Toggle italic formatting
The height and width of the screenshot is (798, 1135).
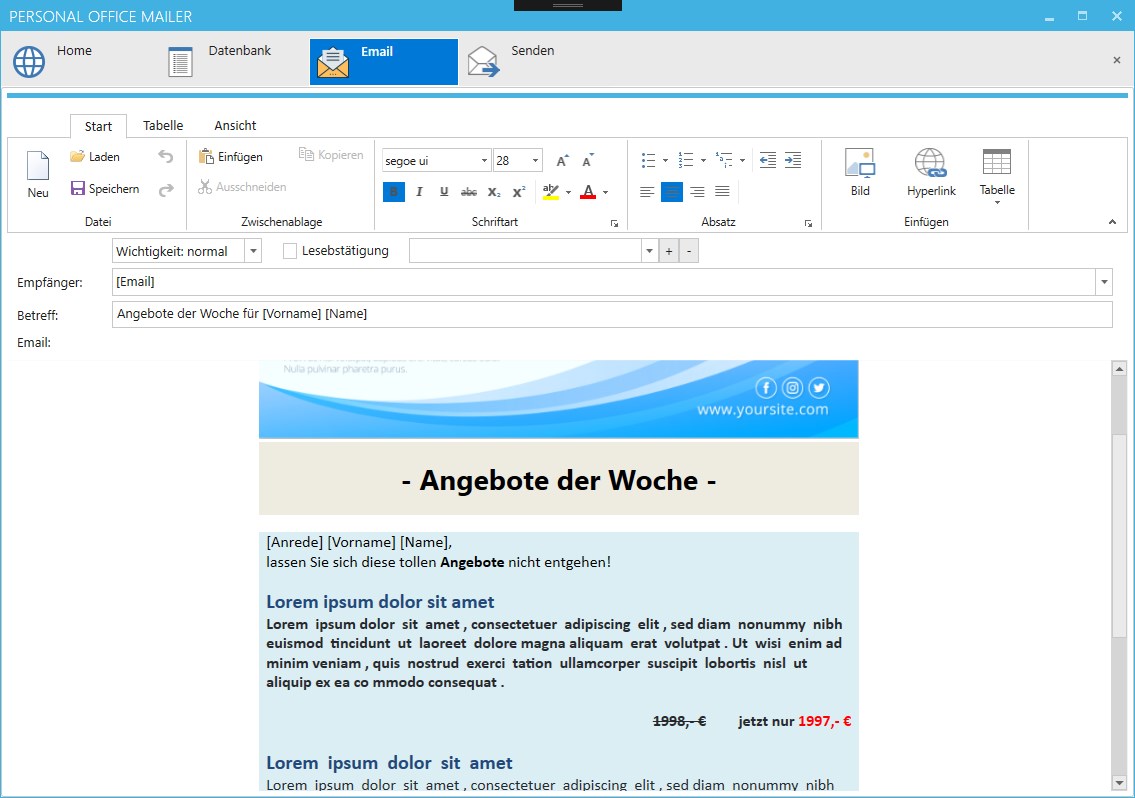pos(419,192)
